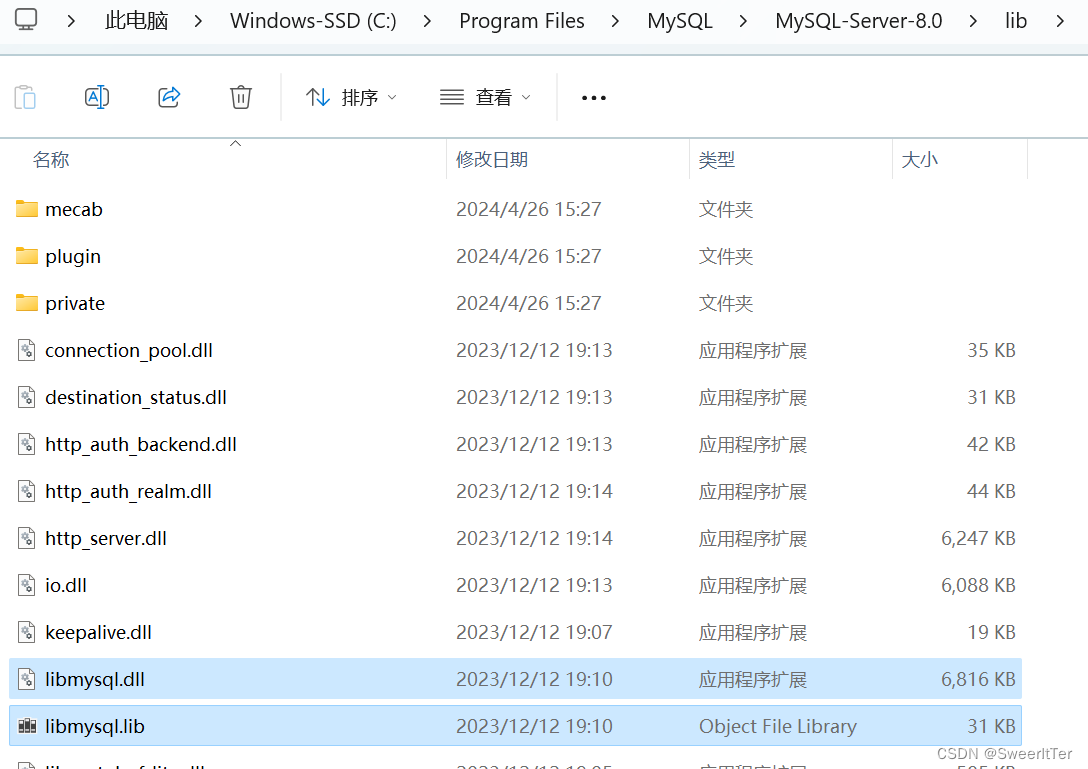
Task: Click the Share icon
Action: (168, 97)
